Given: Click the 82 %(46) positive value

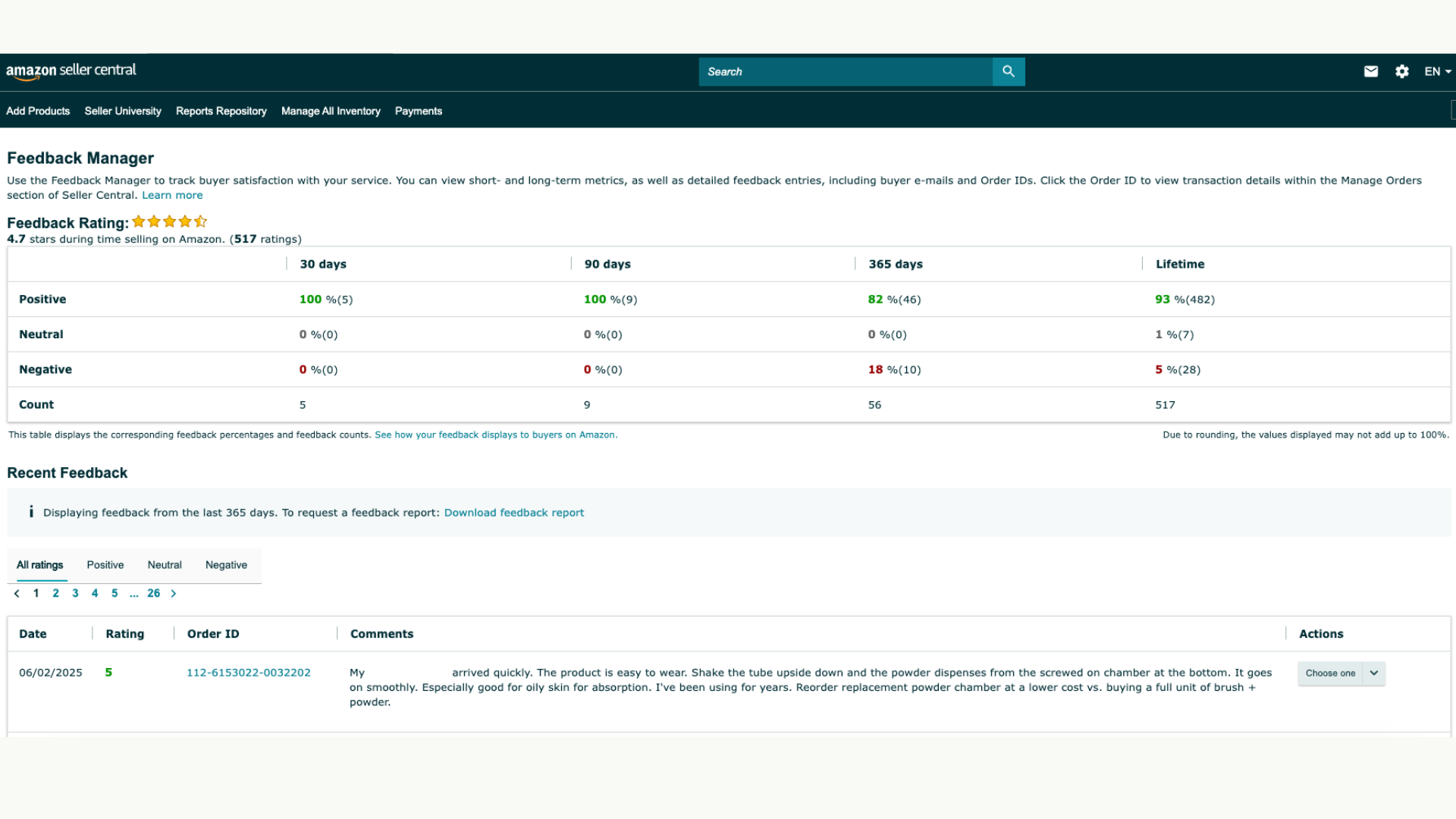Looking at the screenshot, I should click(895, 300).
